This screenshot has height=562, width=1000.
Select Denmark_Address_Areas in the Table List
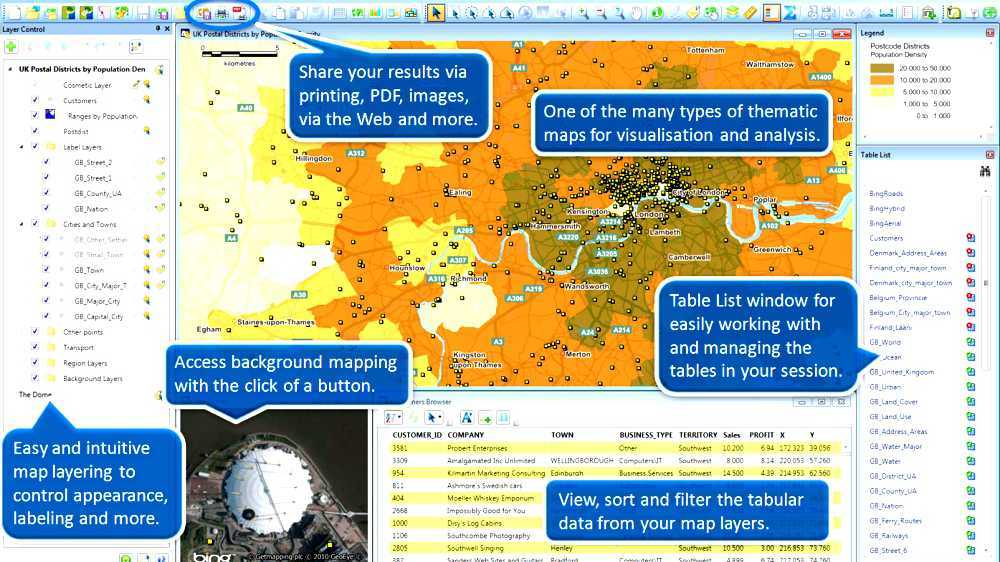908,253
